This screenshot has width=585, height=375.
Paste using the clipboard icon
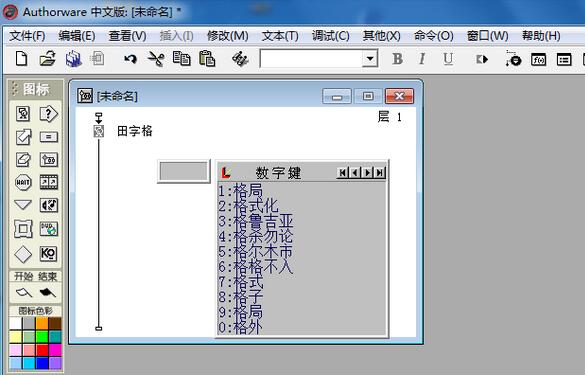coord(207,59)
